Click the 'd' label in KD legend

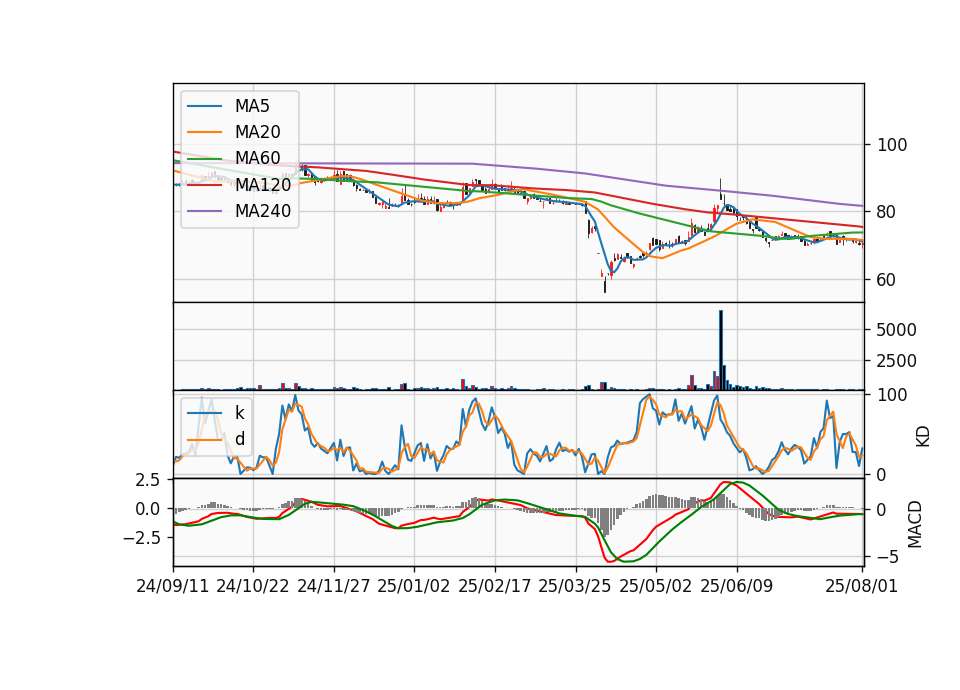(x=240, y=438)
